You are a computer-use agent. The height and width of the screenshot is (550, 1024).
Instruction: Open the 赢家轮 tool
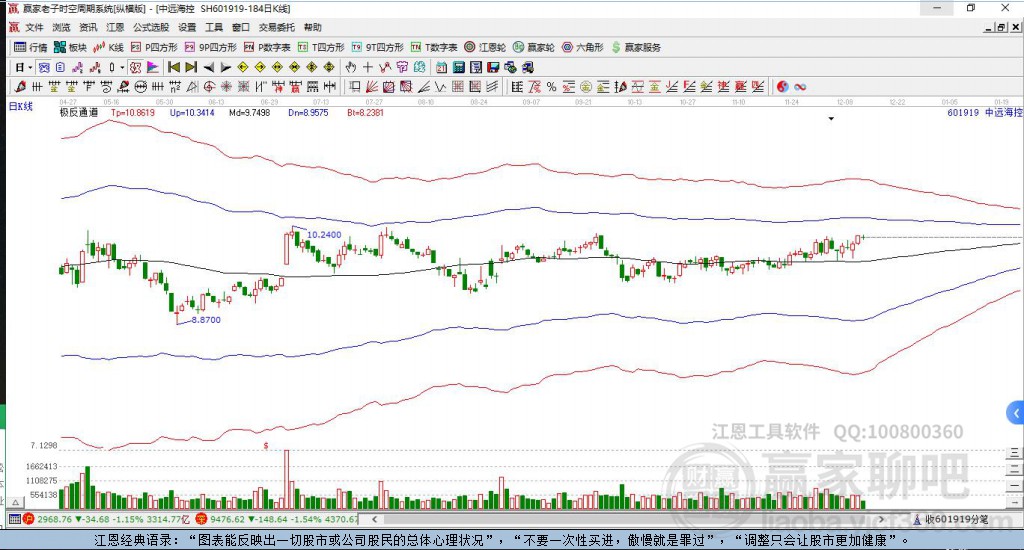pyautogui.click(x=534, y=47)
